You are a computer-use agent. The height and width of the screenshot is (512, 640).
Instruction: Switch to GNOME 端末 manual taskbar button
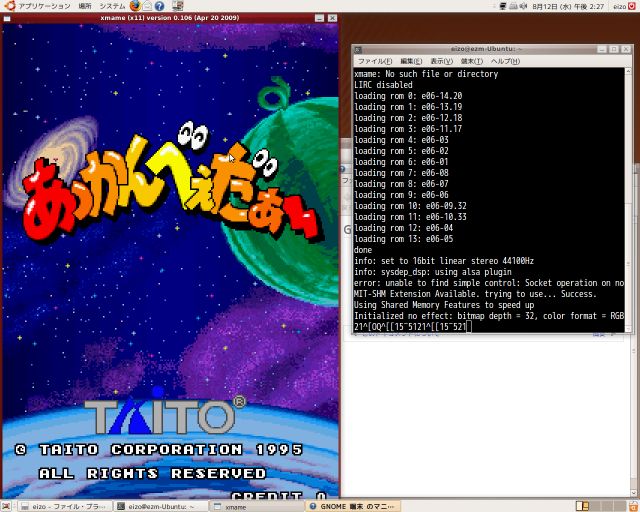[x=353, y=506]
